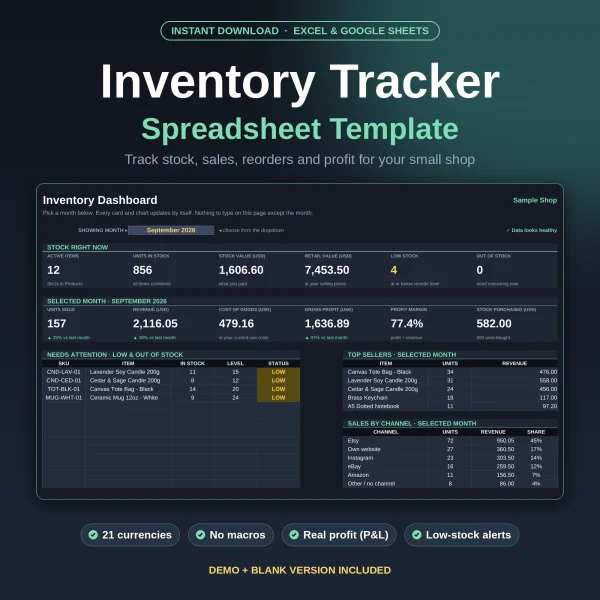The width and height of the screenshot is (600, 600).
Task: Click the '21 currencies' feature pill
Action: pos(130,535)
